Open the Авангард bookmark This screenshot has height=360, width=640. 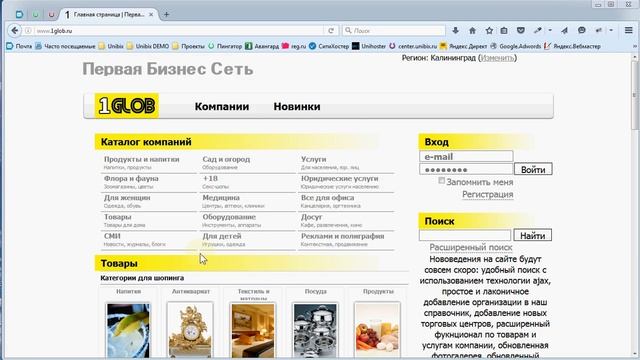point(262,46)
